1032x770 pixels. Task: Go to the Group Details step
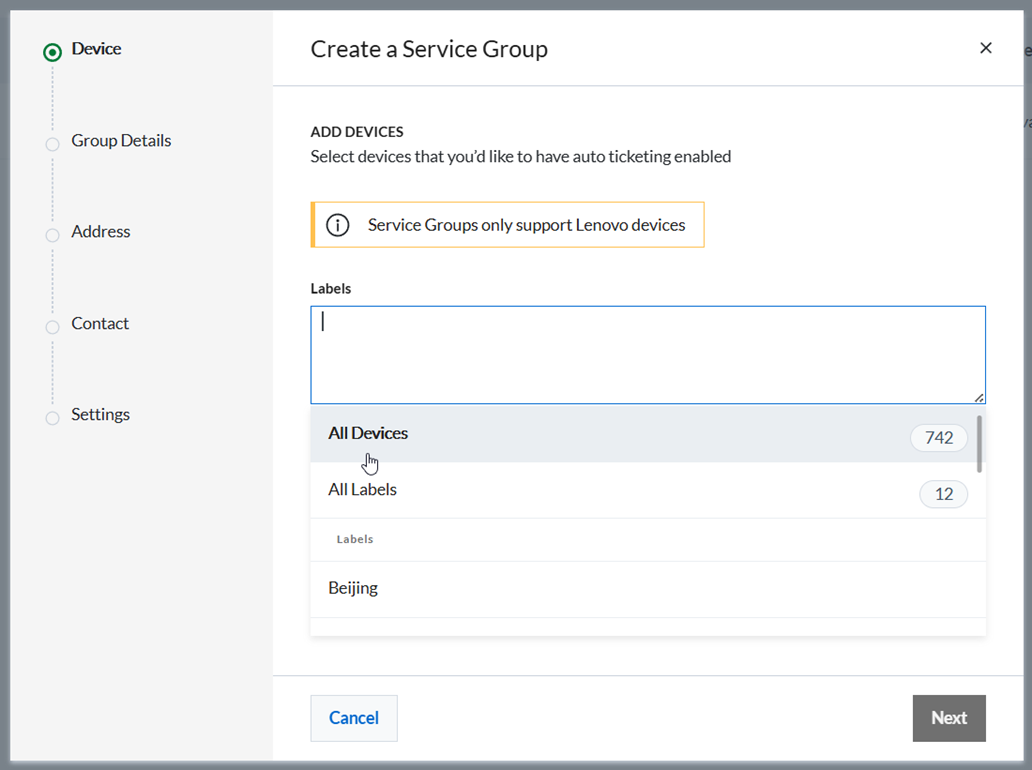[x=121, y=141]
